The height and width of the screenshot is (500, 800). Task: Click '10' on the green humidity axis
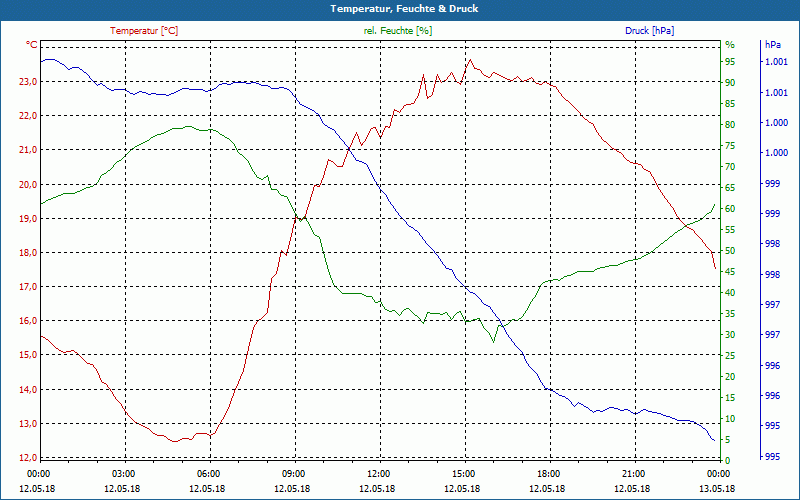click(x=730, y=419)
